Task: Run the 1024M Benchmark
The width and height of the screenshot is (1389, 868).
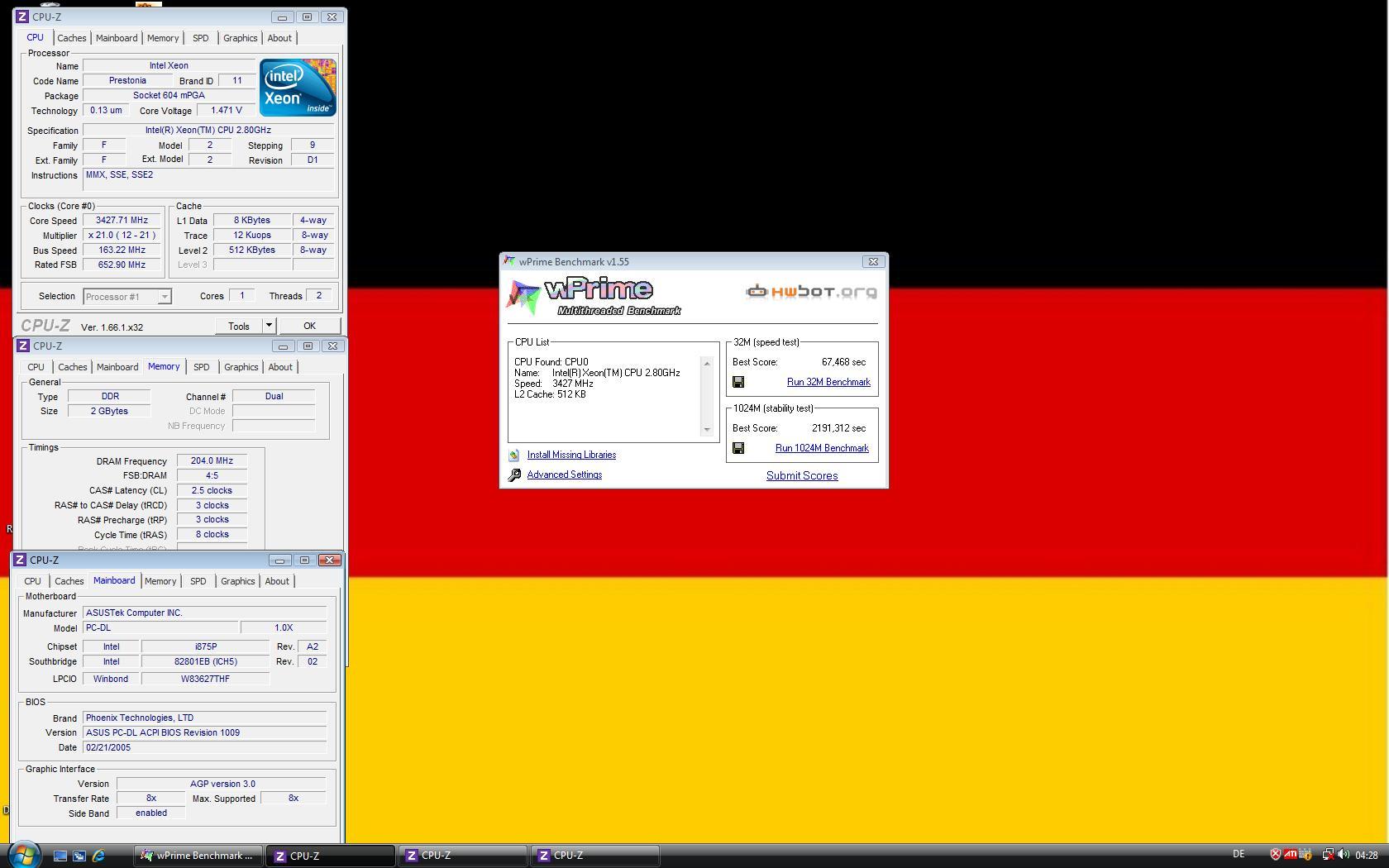Action: pyautogui.click(x=822, y=448)
